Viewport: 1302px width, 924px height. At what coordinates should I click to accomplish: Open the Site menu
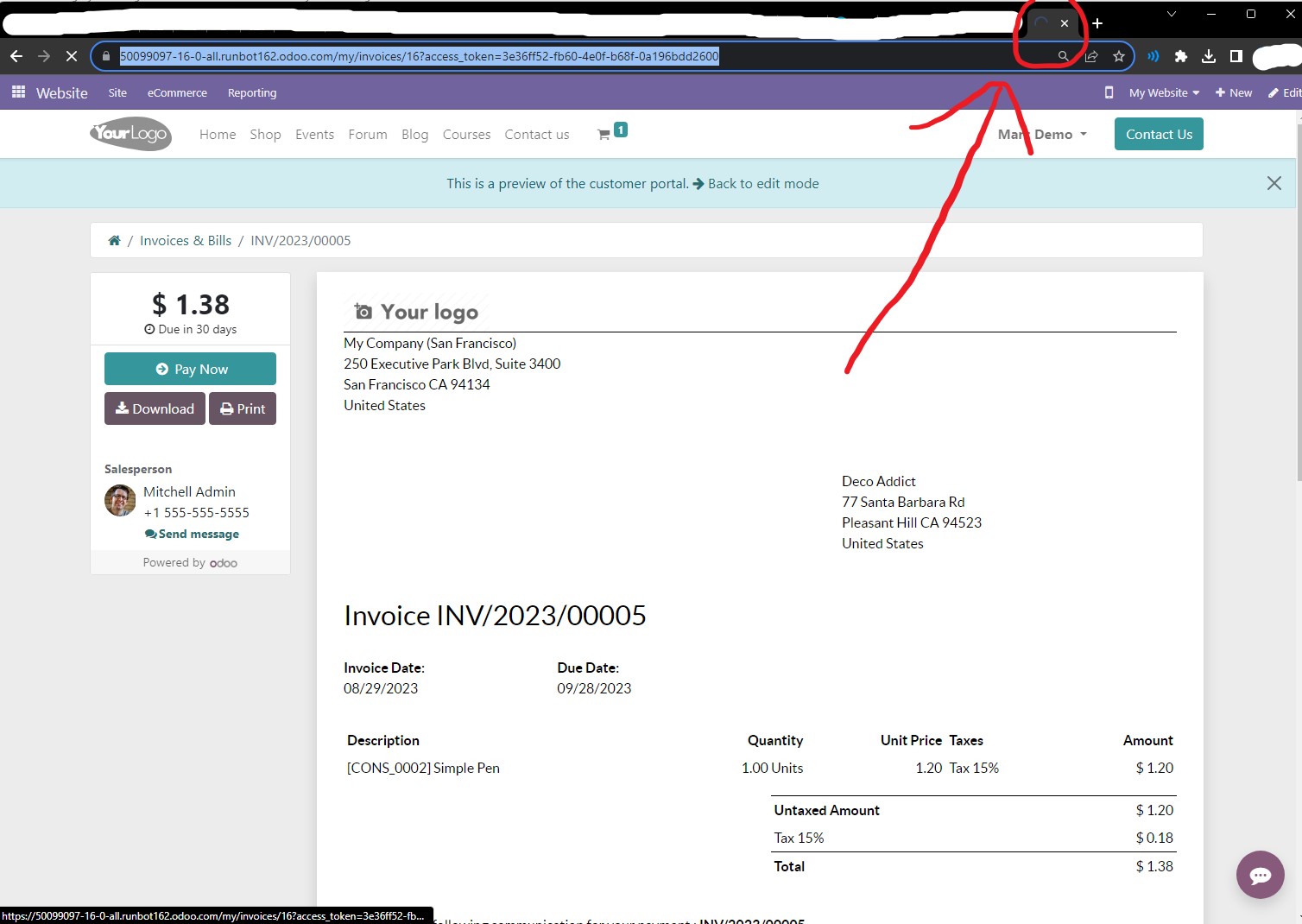(117, 92)
